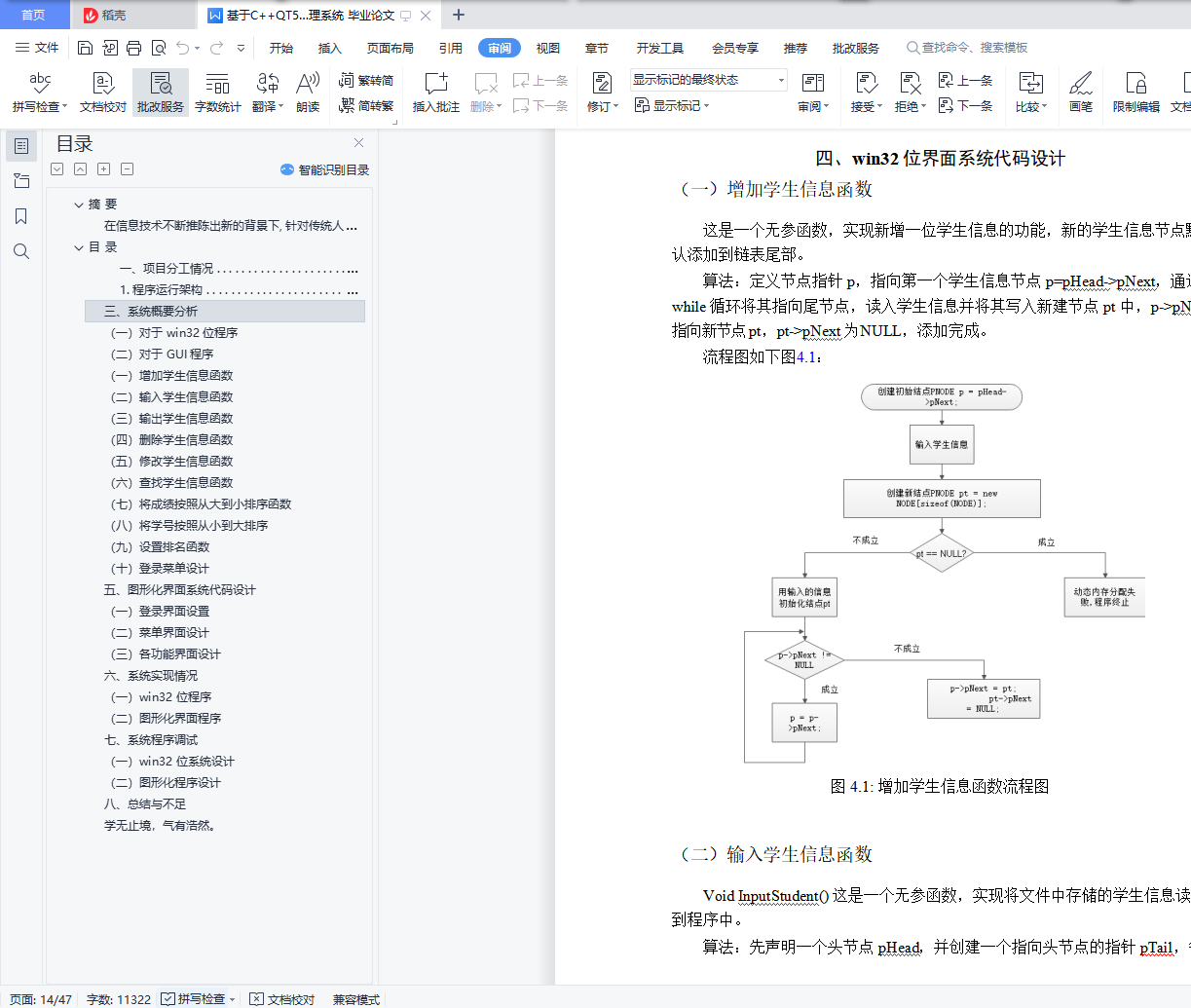Viewport: 1191px width, 1008px height.
Task: Select outline item 八、总结与不足
Action: 145,804
